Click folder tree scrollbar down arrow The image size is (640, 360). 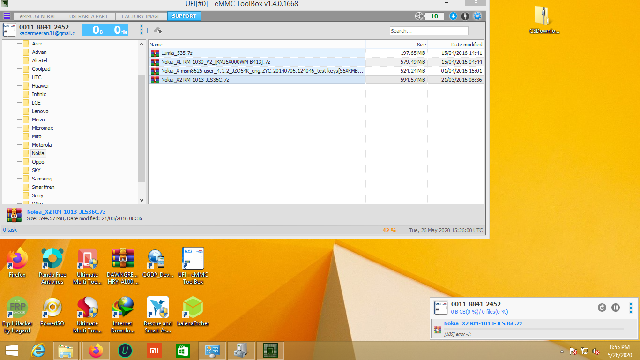[x=142, y=200]
